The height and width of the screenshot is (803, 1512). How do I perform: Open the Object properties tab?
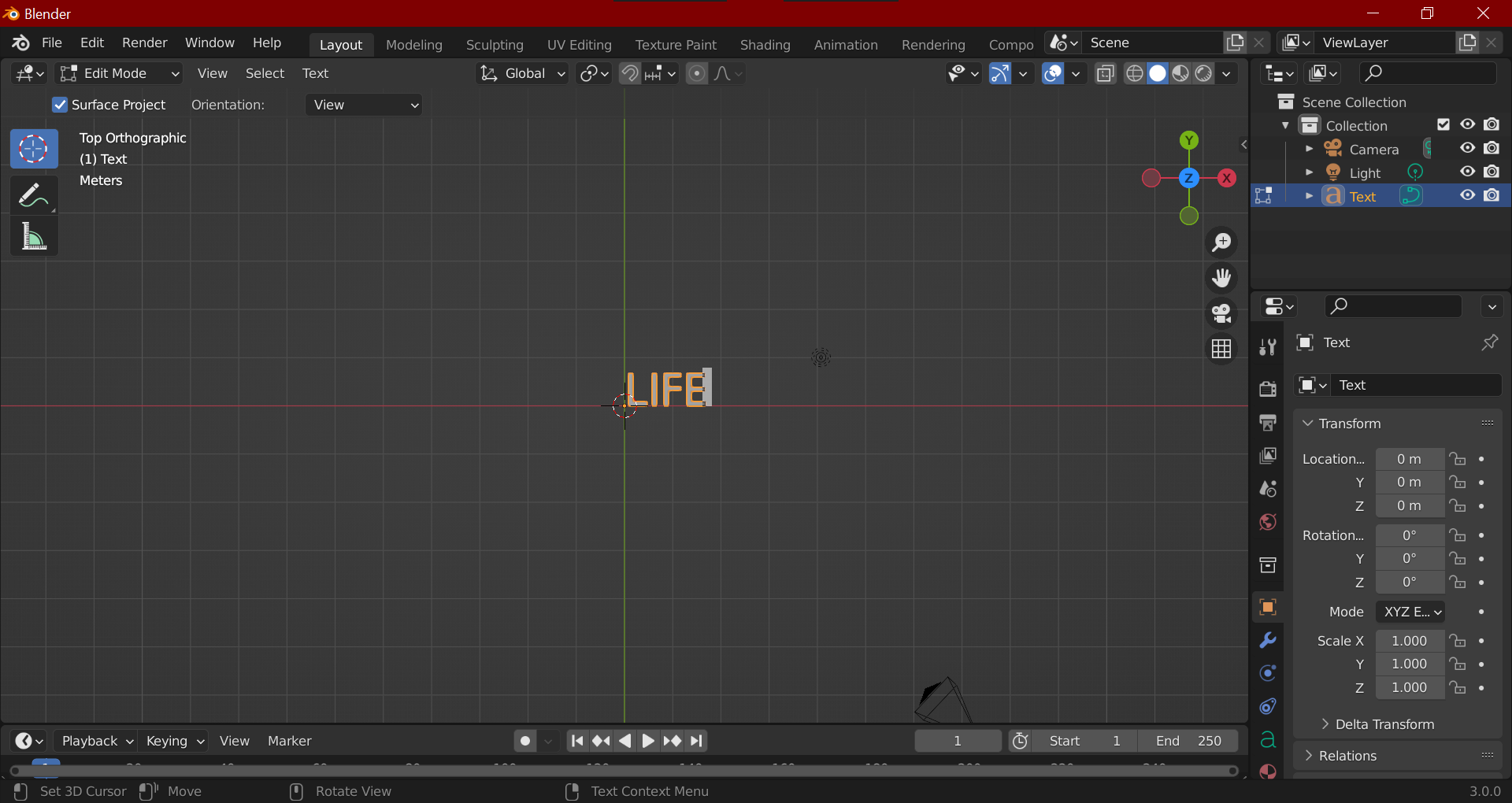click(x=1267, y=607)
